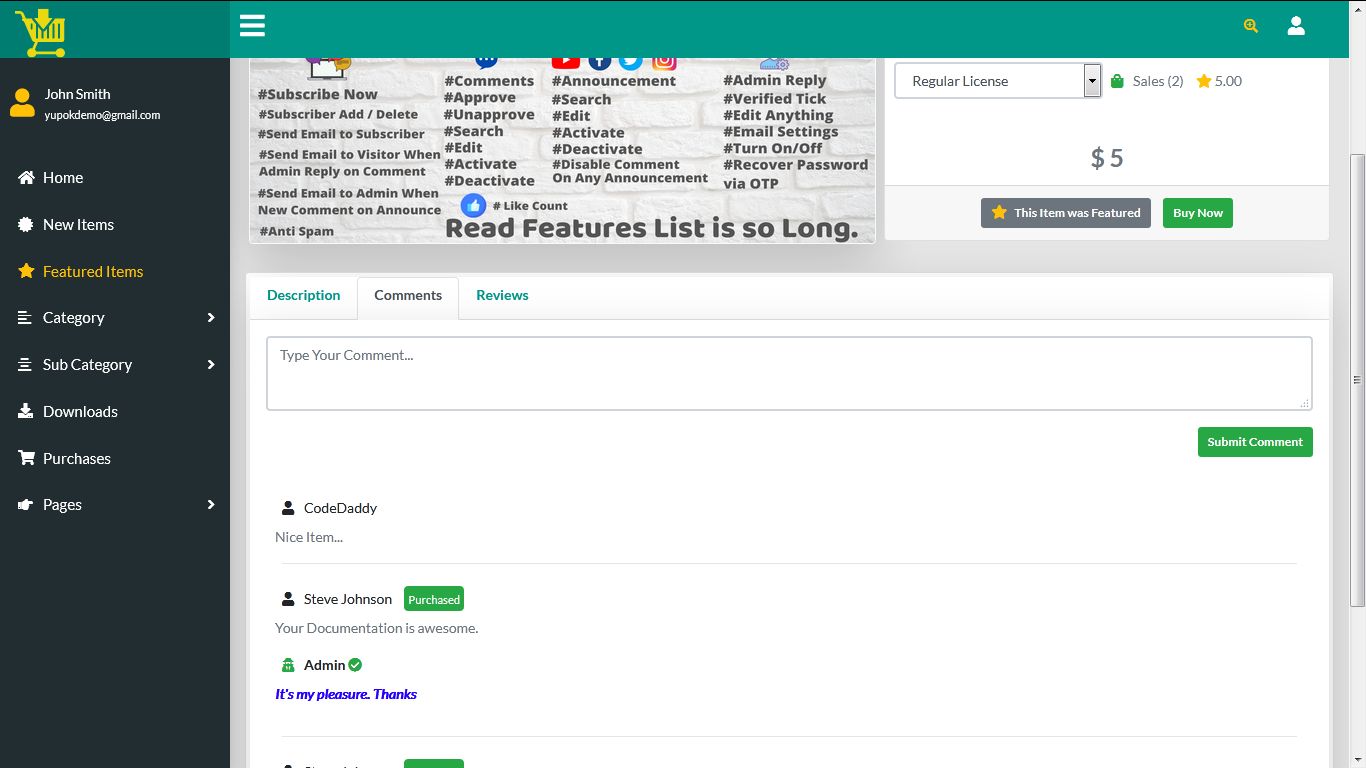The width and height of the screenshot is (1366, 768).
Task: Click the green Sales bag icon
Action: point(1117,80)
